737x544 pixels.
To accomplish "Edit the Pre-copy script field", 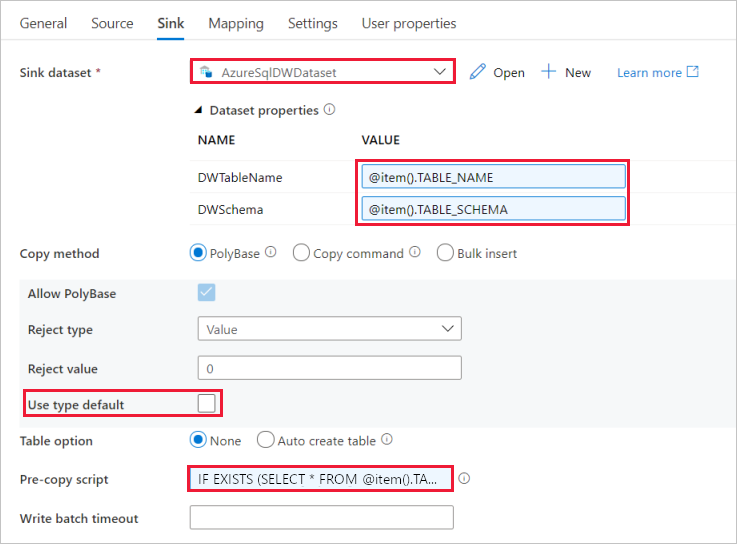I will (321, 479).
